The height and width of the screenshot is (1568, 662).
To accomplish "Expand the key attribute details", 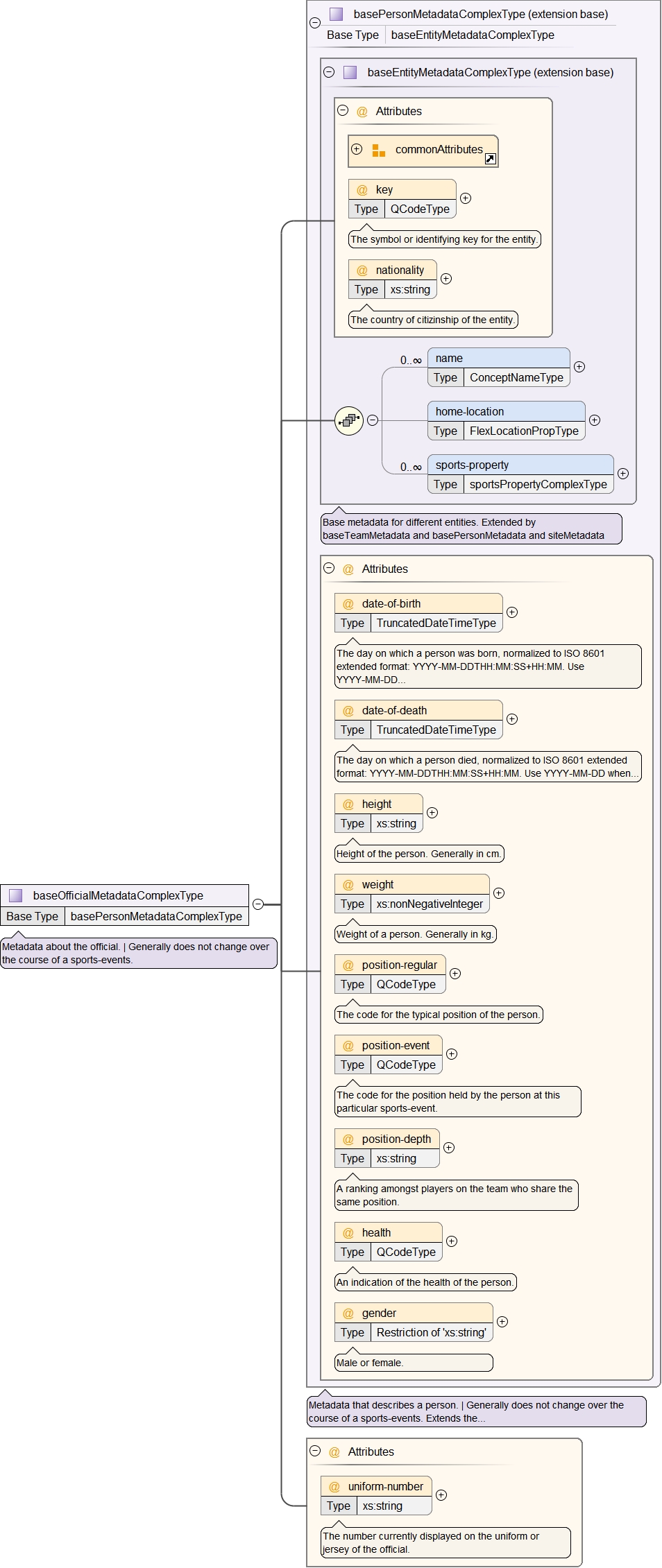I will point(466,198).
